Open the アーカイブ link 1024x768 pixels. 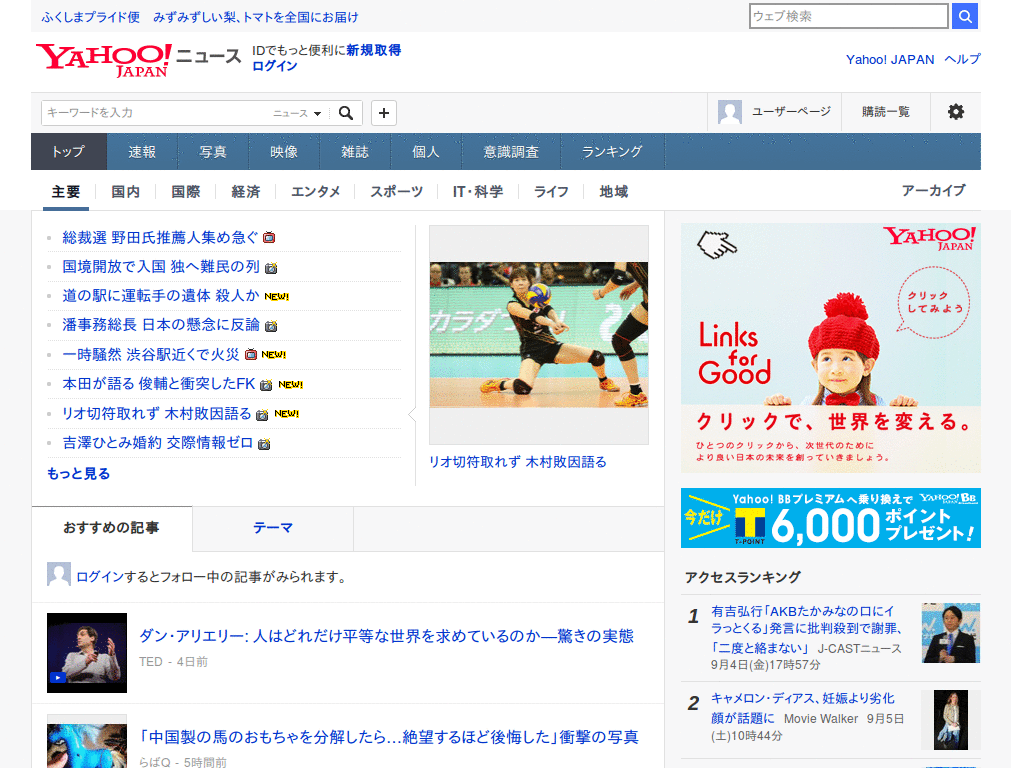933,191
